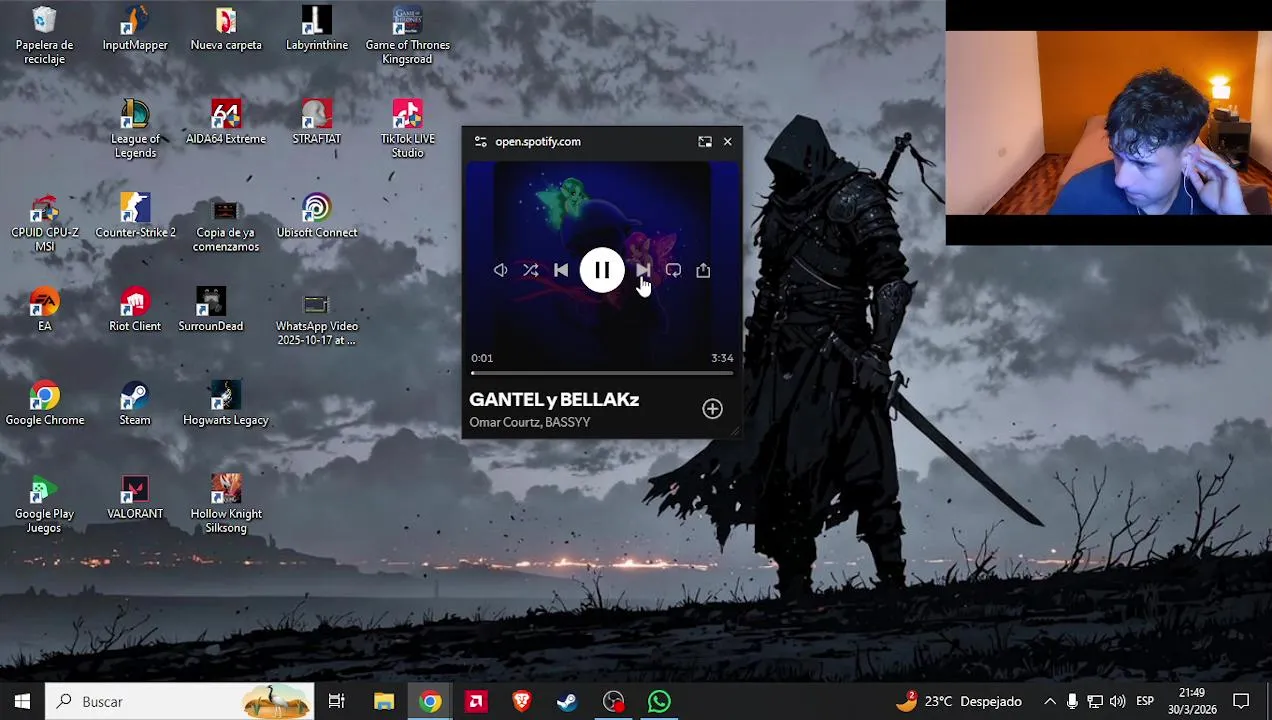
Task: Show hidden system tray icons
Action: tap(1049, 701)
